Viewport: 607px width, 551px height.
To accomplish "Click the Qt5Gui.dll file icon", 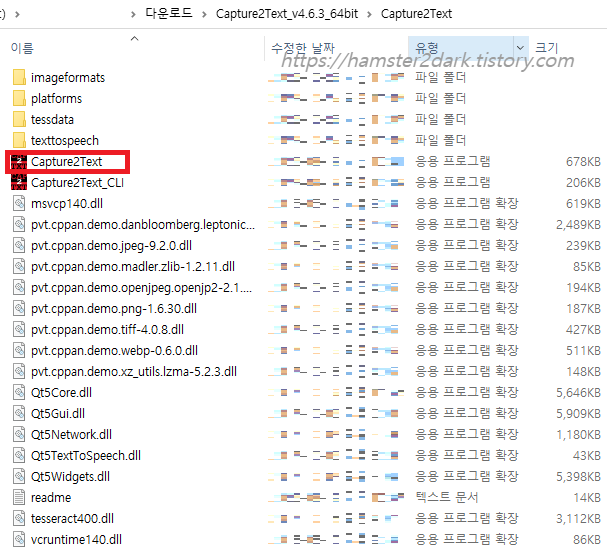I will pyautogui.click(x=19, y=413).
